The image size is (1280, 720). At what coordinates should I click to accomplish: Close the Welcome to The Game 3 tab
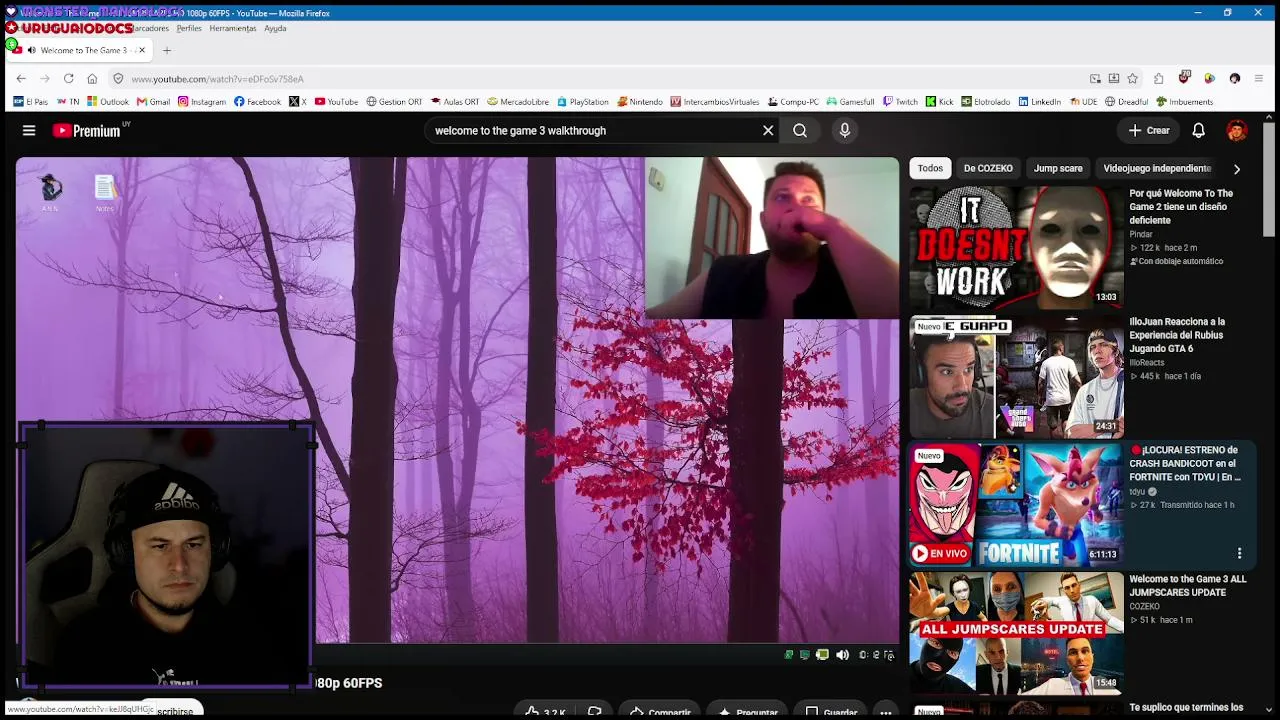tap(142, 50)
